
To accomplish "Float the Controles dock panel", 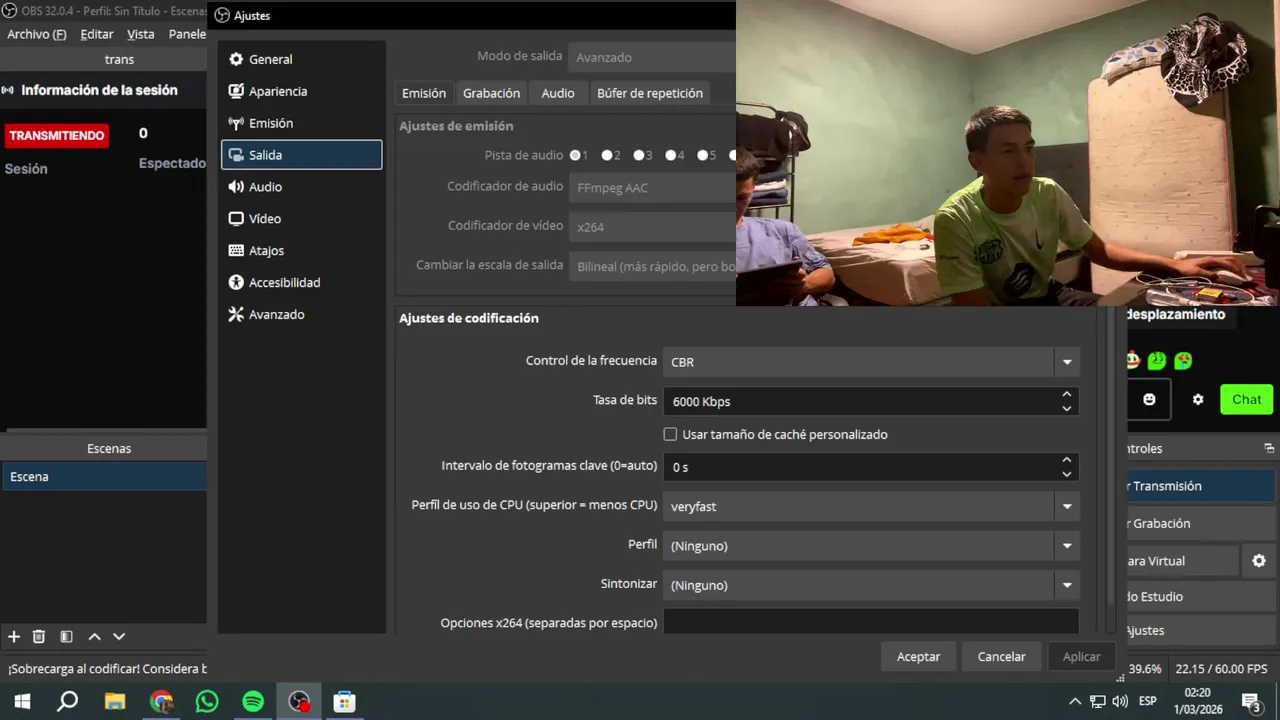I will (x=1269, y=448).
